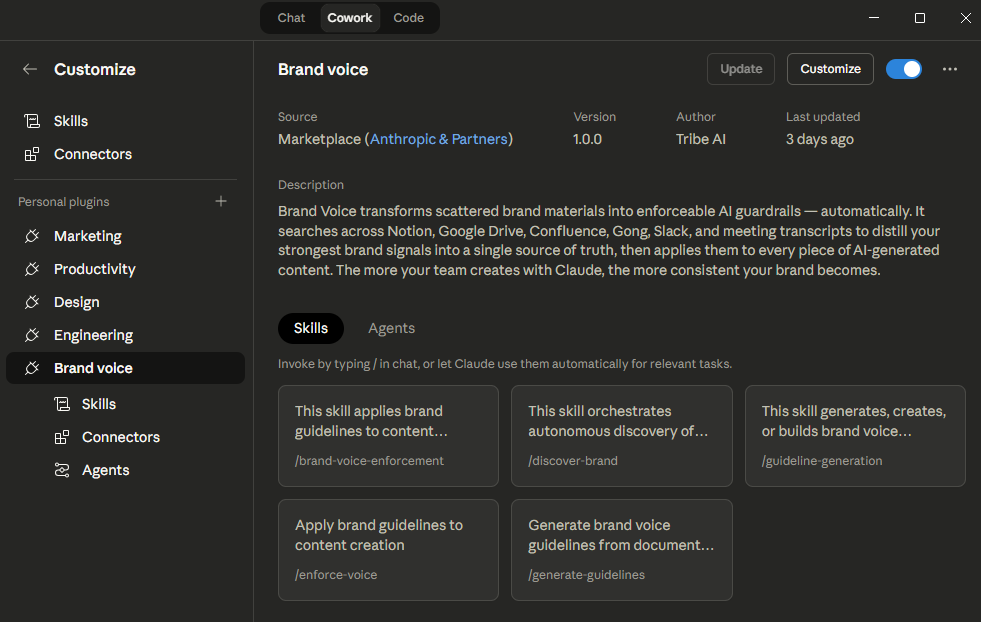This screenshot has width=981, height=622.
Task: Click the Brand voice page heading
Action: [x=323, y=69]
